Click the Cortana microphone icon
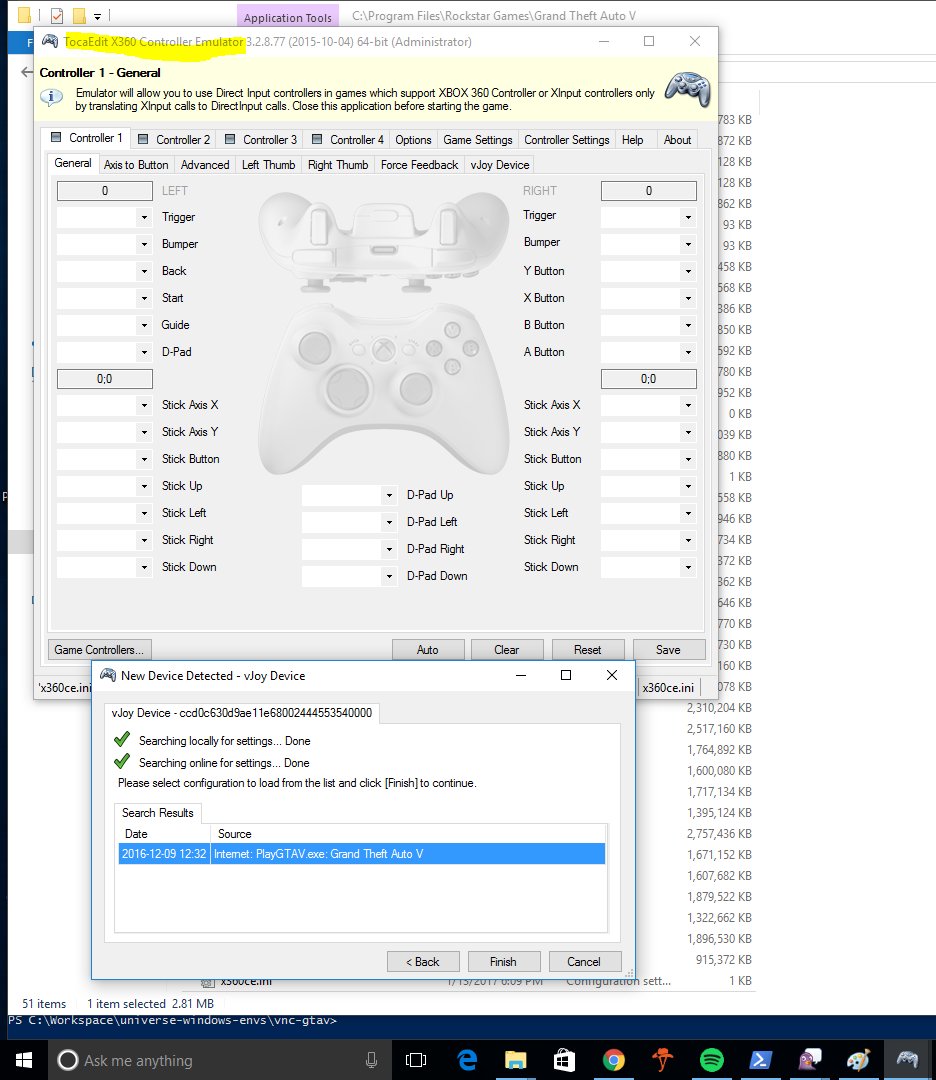Viewport: 936px width, 1080px height. click(x=371, y=1060)
